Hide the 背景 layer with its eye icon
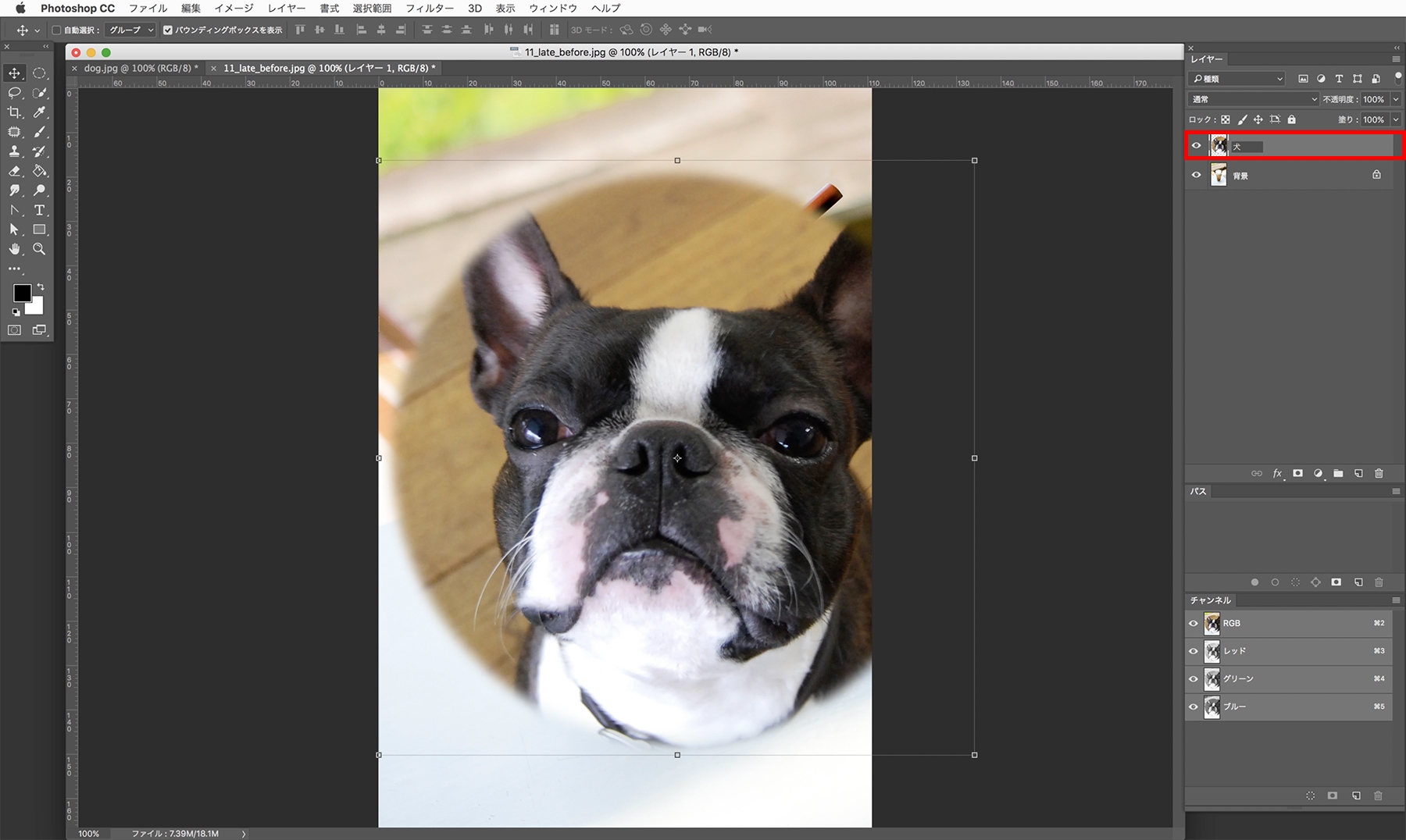The height and width of the screenshot is (840, 1406). point(1196,175)
